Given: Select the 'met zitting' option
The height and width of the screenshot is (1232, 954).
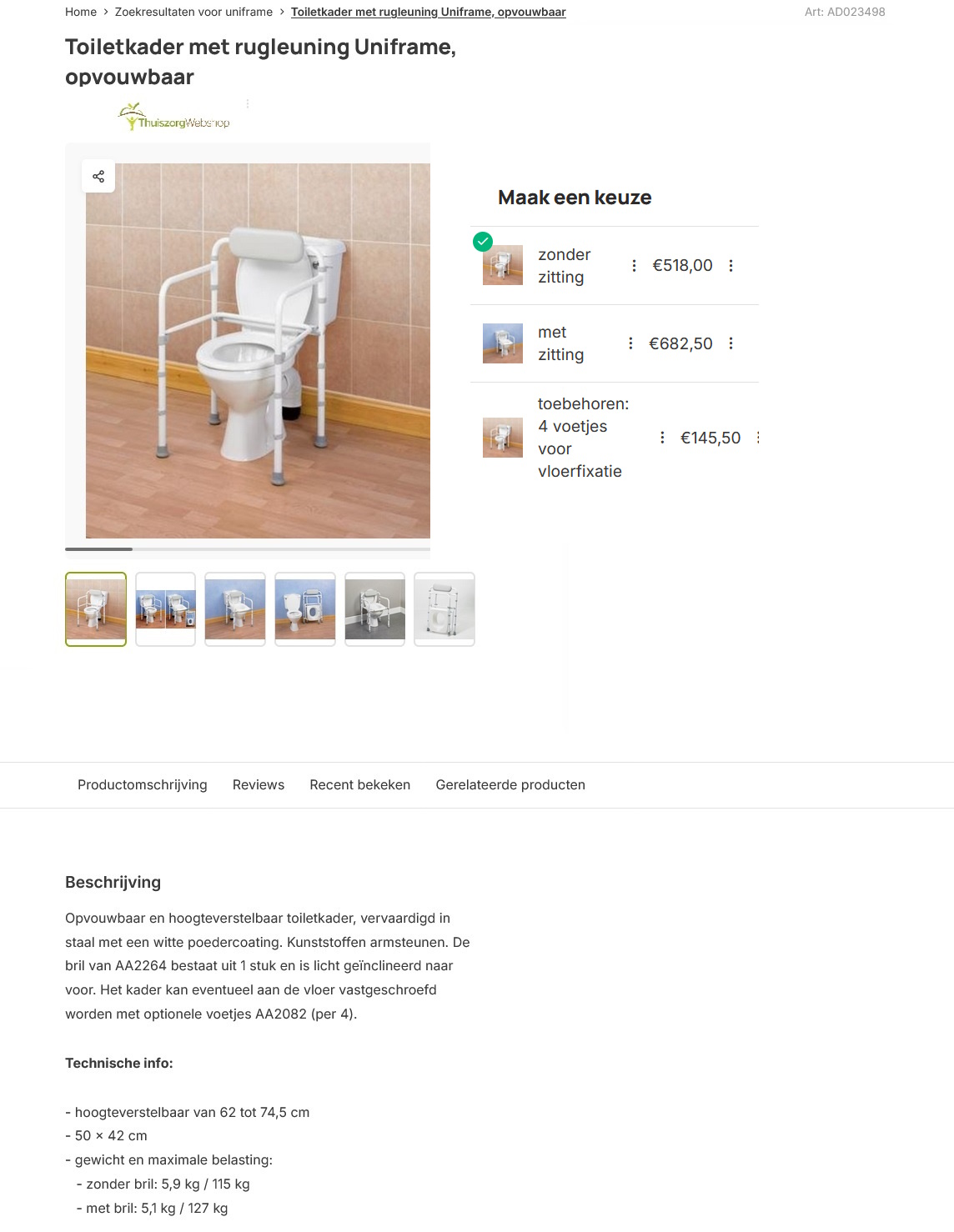Looking at the screenshot, I should point(615,343).
